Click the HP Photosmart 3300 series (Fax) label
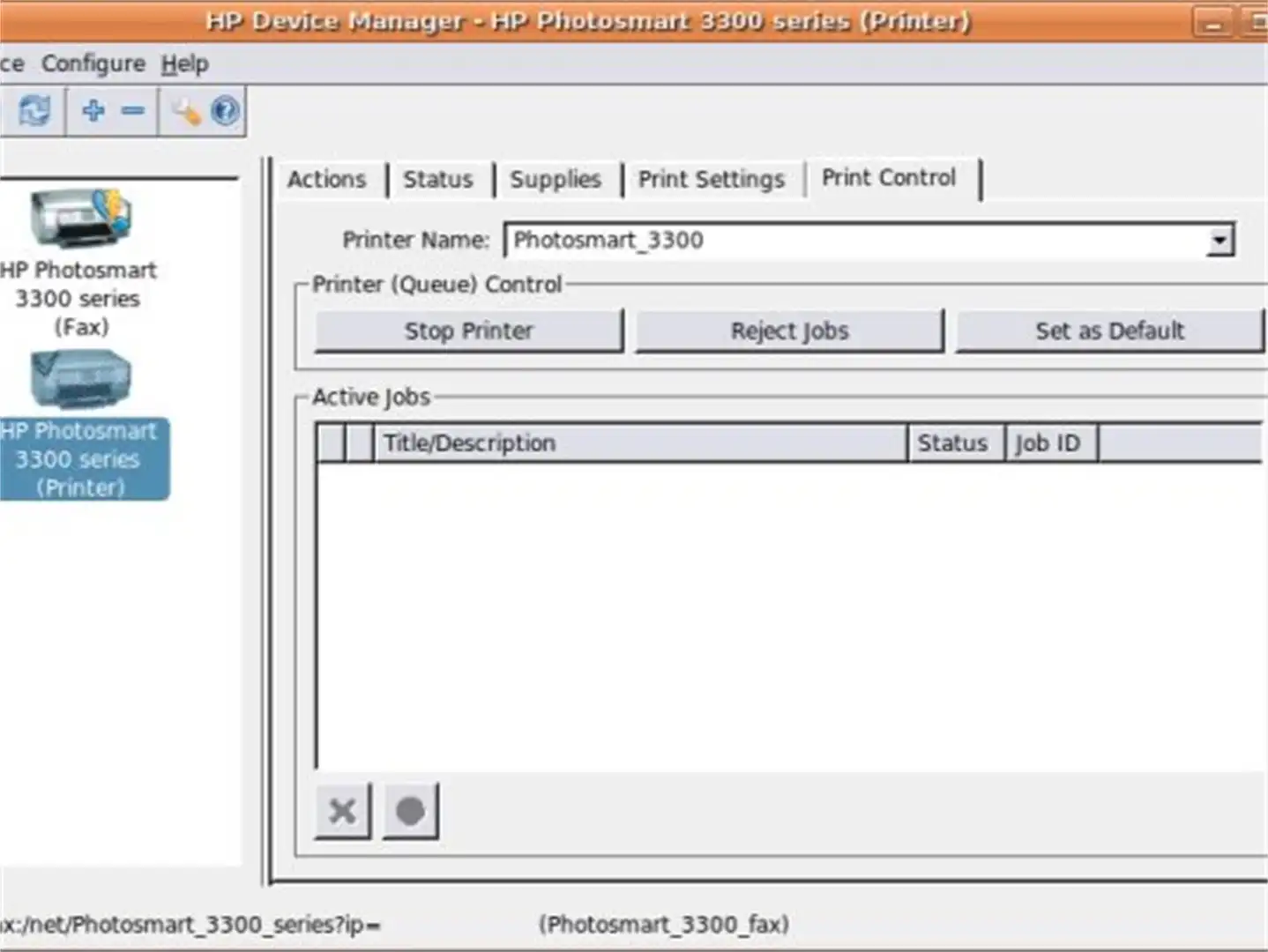 click(x=78, y=299)
